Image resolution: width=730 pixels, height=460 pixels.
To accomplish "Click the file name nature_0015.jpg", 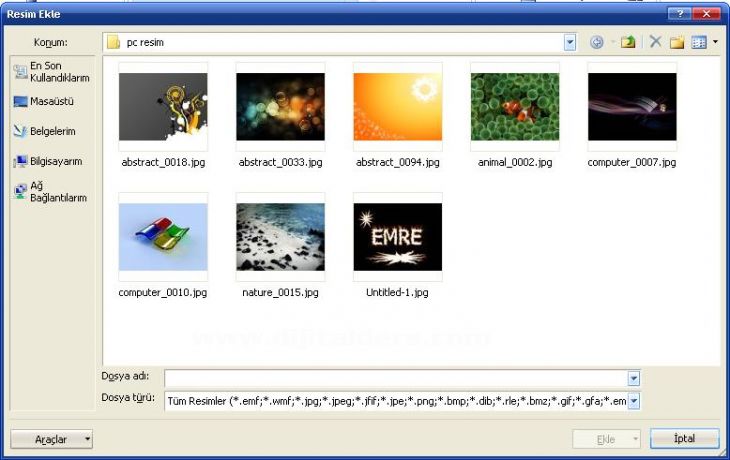I will pos(280,293).
